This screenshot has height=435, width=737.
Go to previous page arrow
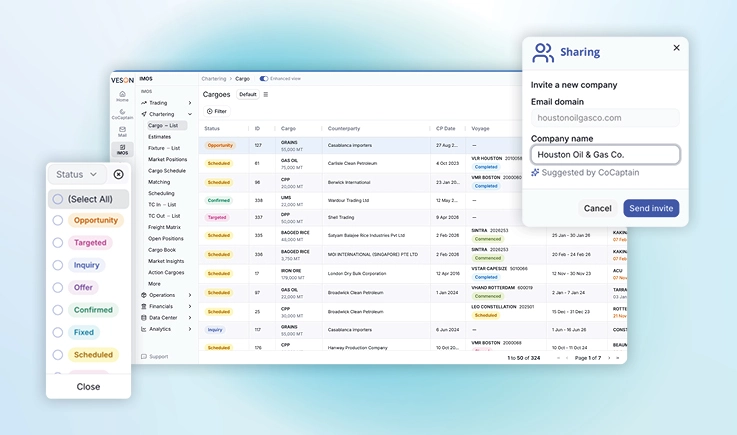pos(567,358)
